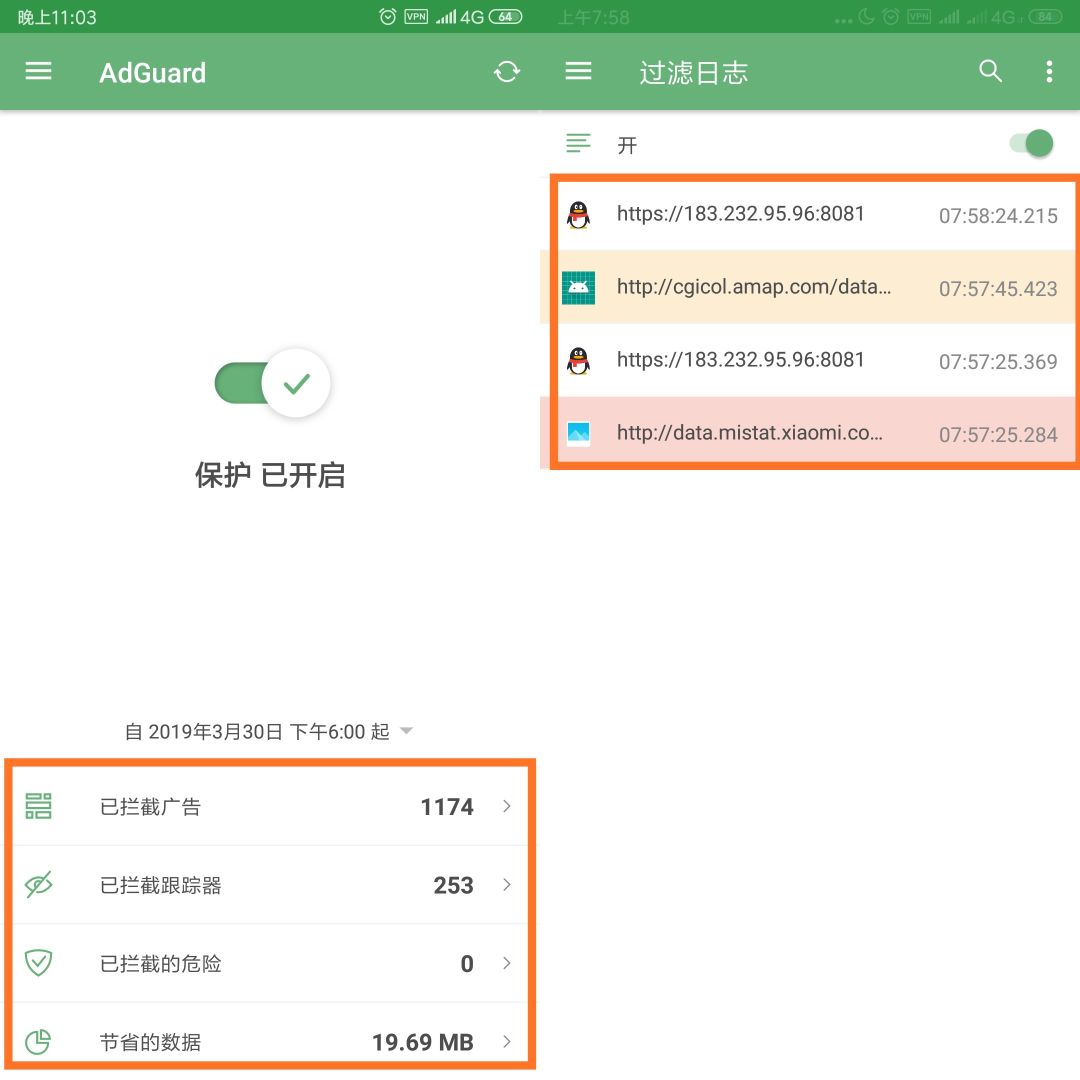The width and height of the screenshot is (1080, 1080).
Task: Tap the 19.69 MB saved data value
Action: [423, 1042]
